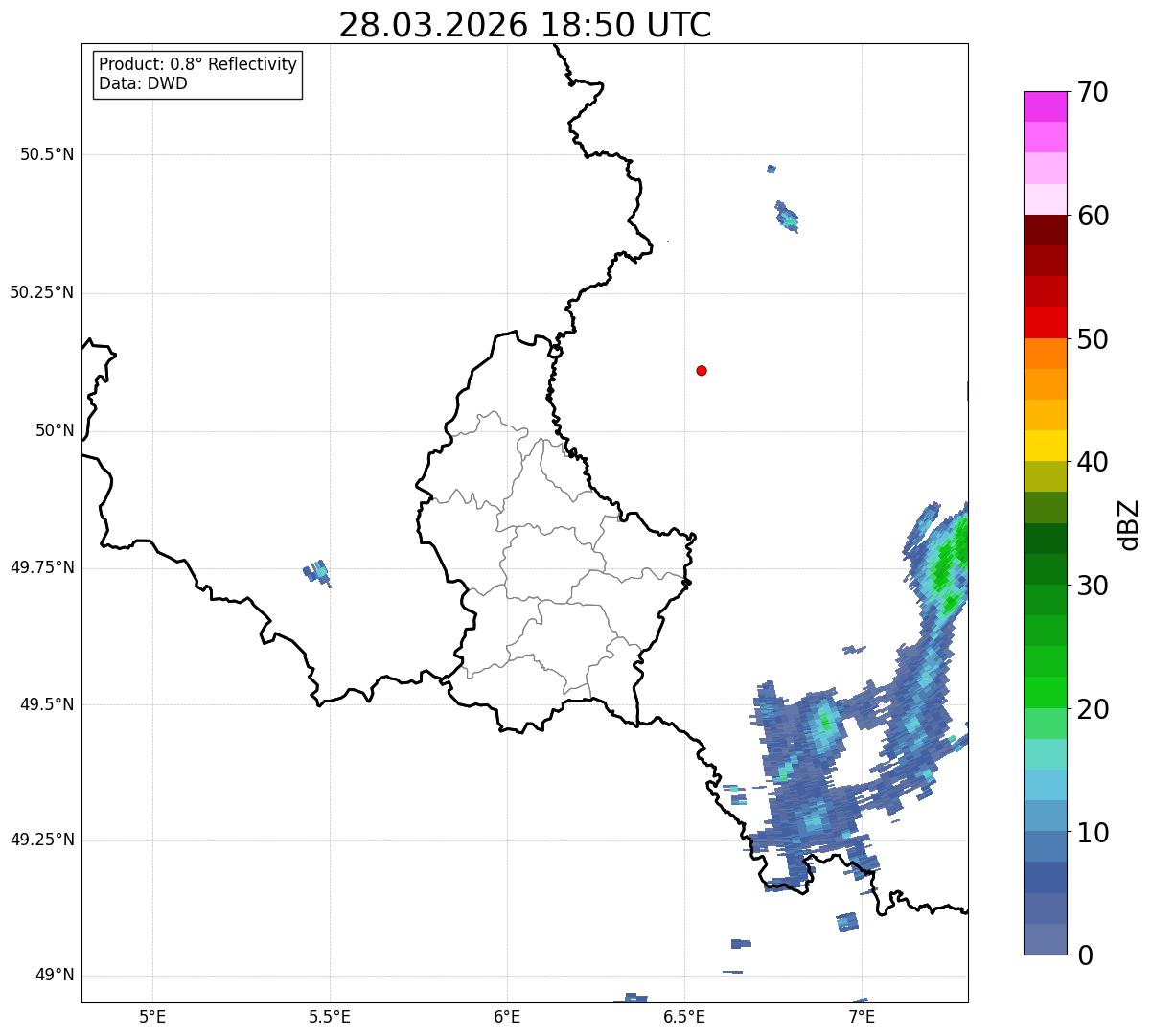Click the 5°E longitude label
1152x1036 pixels.
pyautogui.click(x=152, y=1016)
